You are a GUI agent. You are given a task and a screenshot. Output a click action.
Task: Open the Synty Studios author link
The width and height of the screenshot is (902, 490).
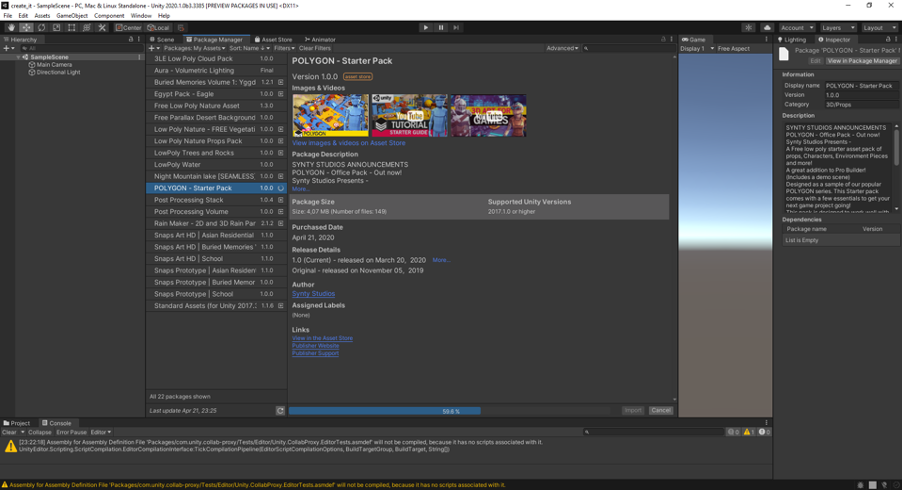click(314, 294)
